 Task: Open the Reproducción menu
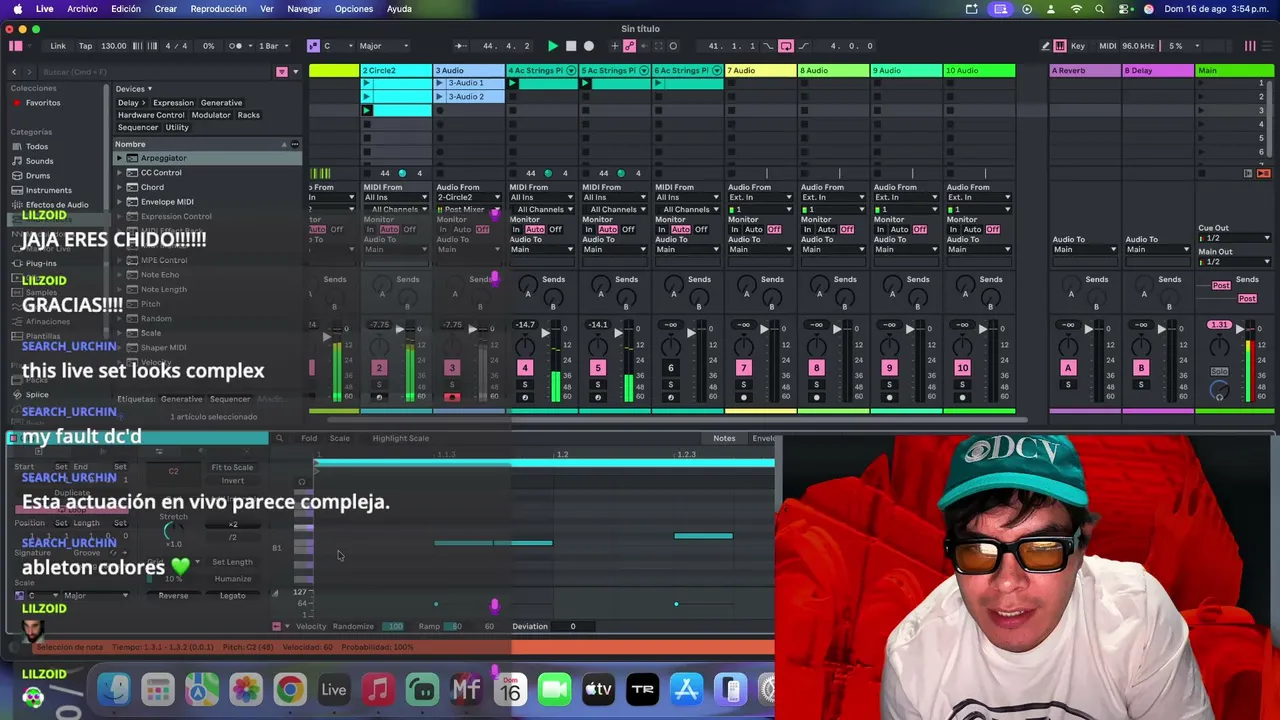tap(218, 9)
